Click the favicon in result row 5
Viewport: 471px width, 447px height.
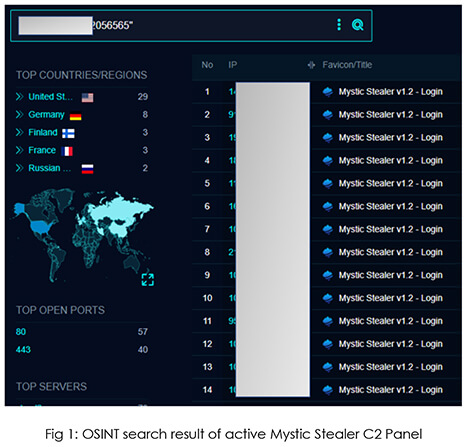(328, 183)
